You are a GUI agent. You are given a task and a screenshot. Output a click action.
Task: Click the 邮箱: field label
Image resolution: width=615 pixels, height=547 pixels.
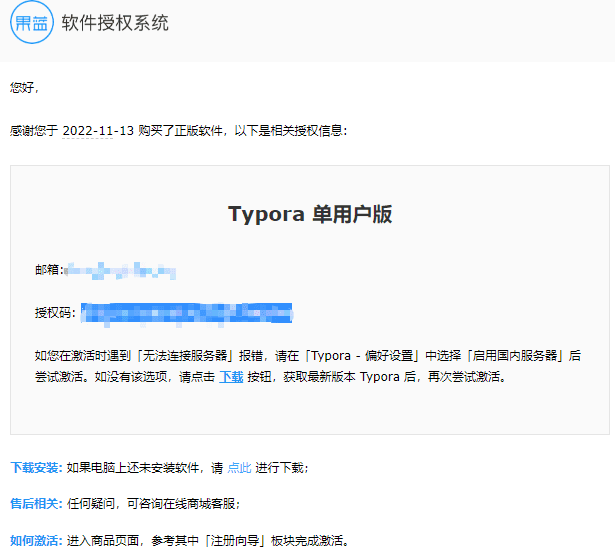click(49, 270)
